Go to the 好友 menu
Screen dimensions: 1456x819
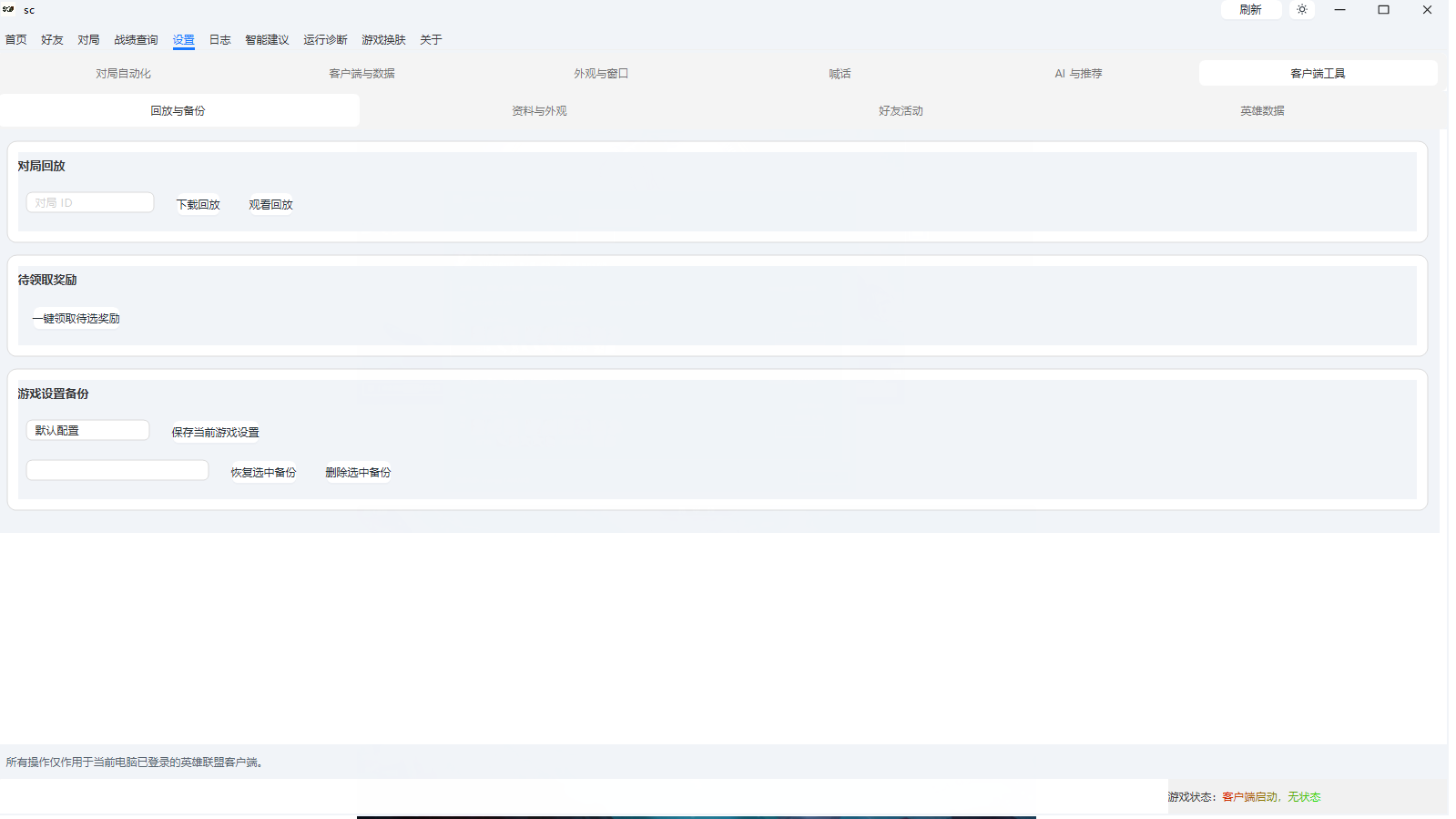pos(53,40)
